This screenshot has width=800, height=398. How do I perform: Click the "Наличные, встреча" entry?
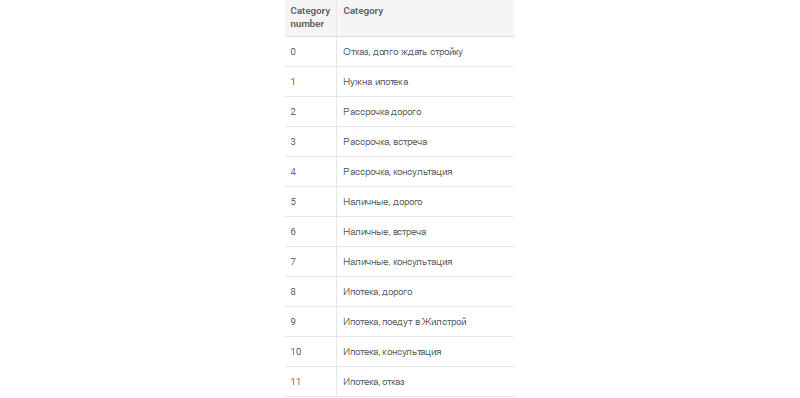pos(425,232)
